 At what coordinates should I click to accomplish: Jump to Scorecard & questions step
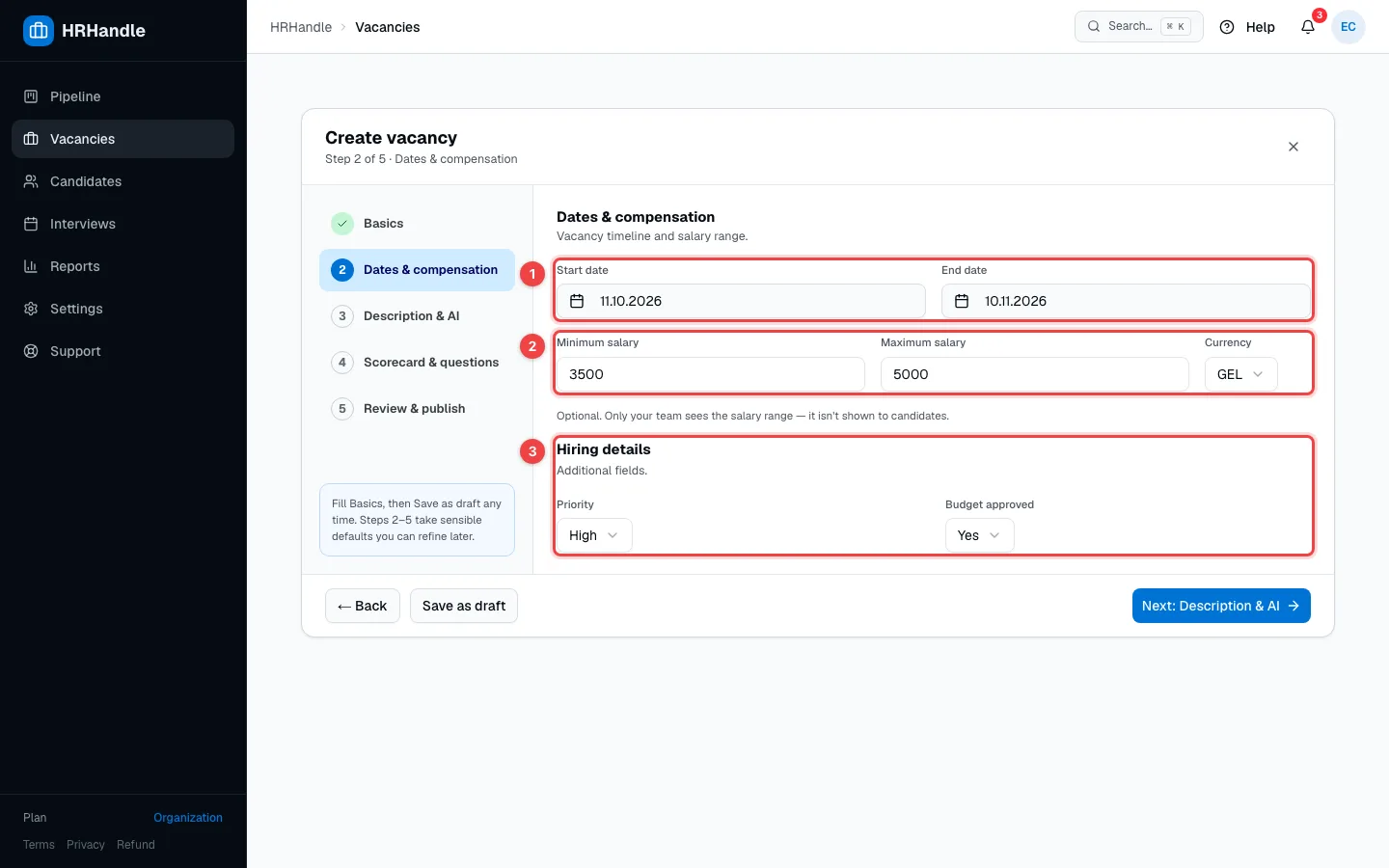pyautogui.click(x=417, y=363)
